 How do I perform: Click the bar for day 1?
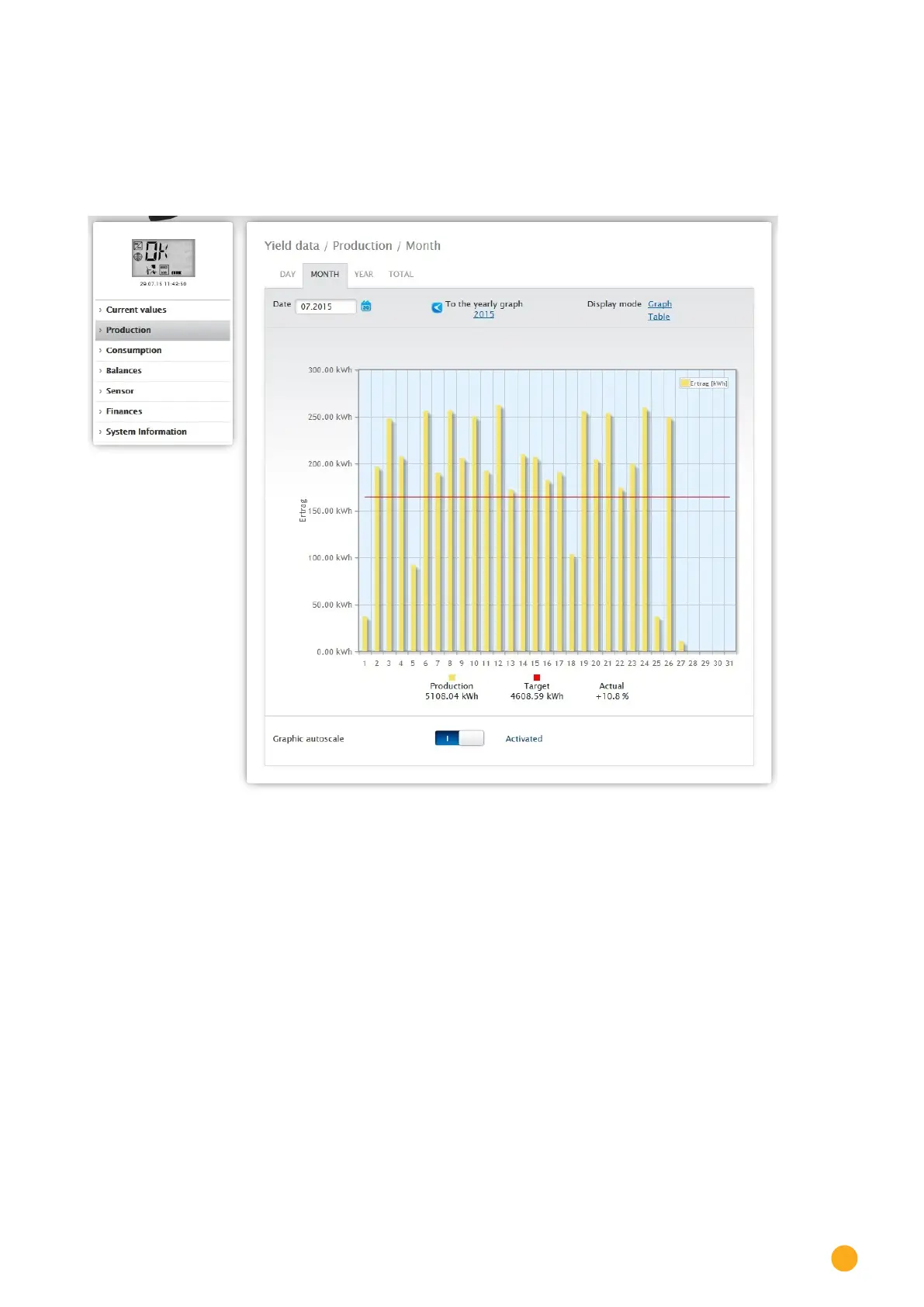(365, 634)
